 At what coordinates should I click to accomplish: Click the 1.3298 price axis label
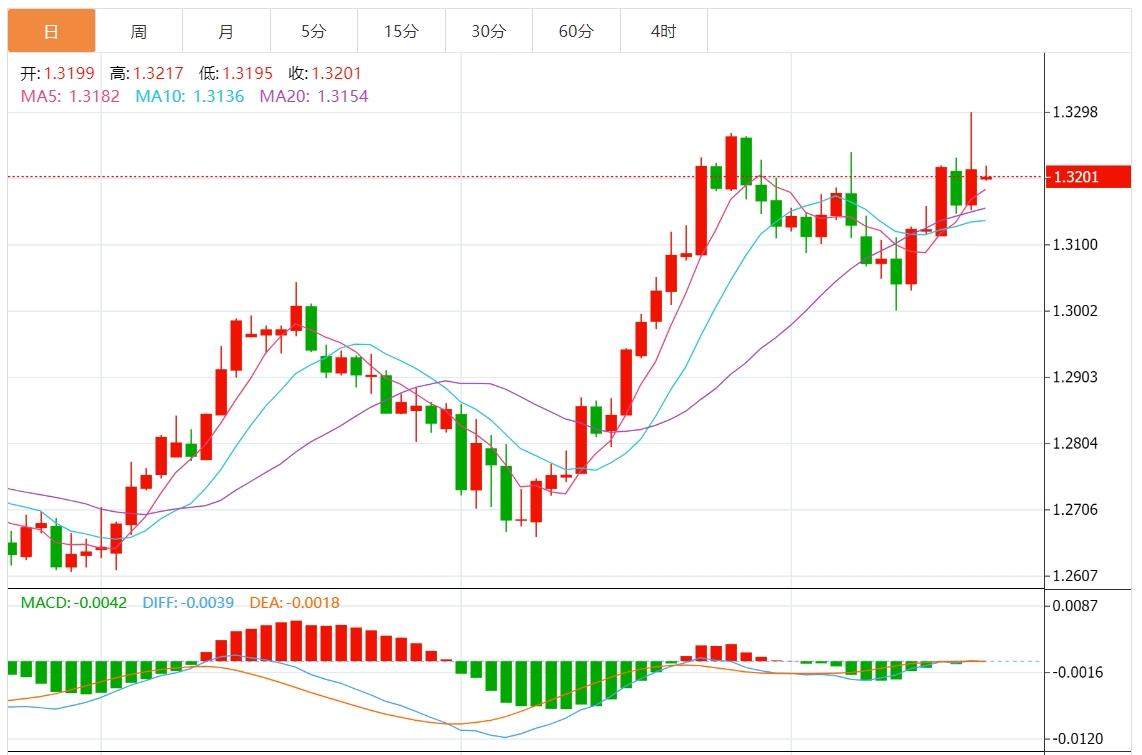(1075, 112)
